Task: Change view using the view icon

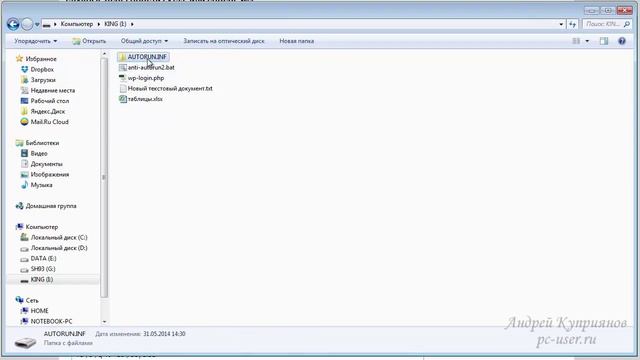Action: coord(576,41)
